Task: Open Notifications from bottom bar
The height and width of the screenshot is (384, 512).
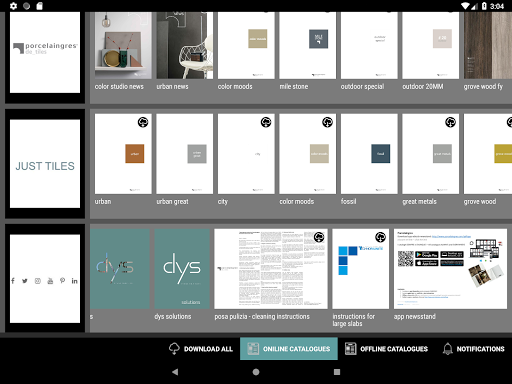Action: tap(473, 349)
